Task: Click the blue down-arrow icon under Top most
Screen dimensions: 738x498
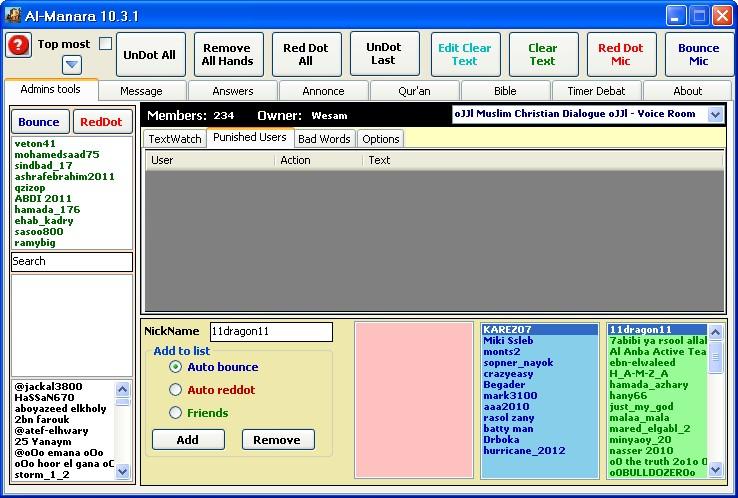Action: (x=72, y=65)
